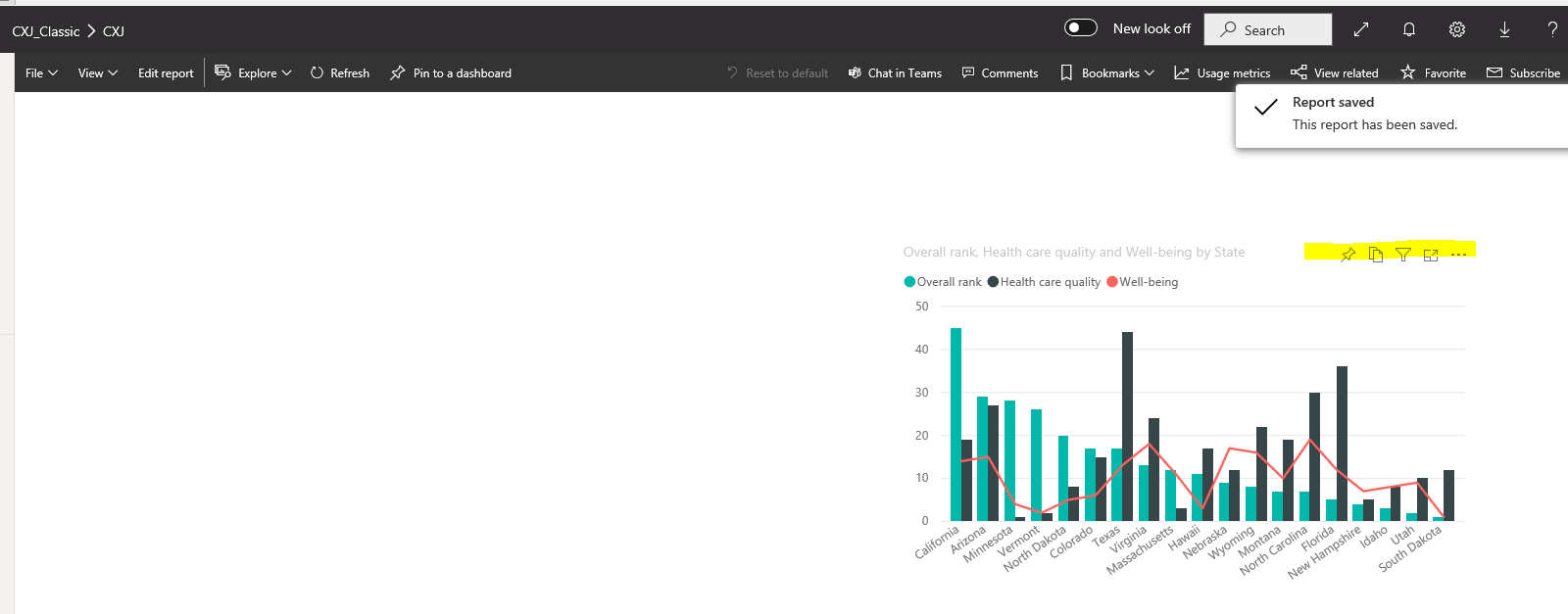Screen dimensions: 1568x614
Task: Click the download arrow icon
Action: point(1504,29)
